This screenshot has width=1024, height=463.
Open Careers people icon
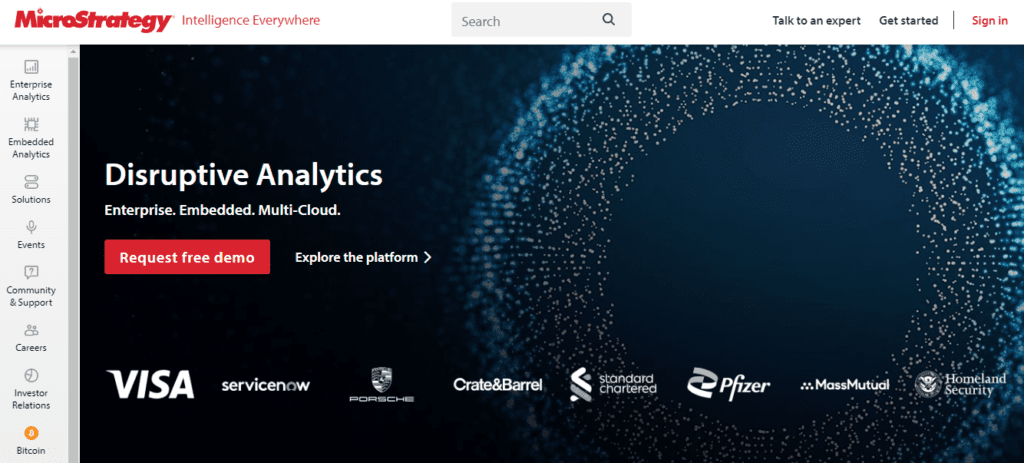point(31,330)
